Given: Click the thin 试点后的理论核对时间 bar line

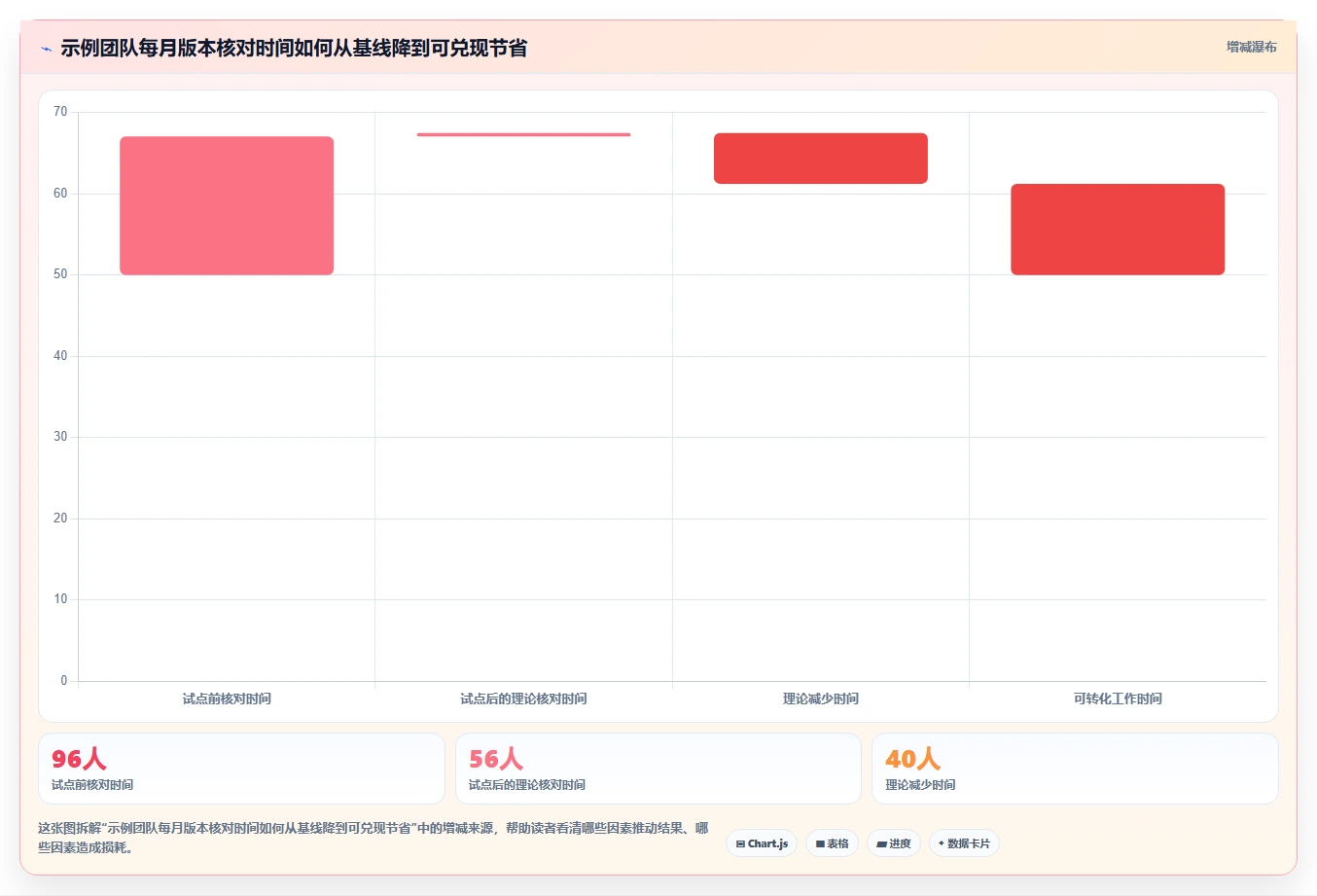Looking at the screenshot, I should click(523, 134).
